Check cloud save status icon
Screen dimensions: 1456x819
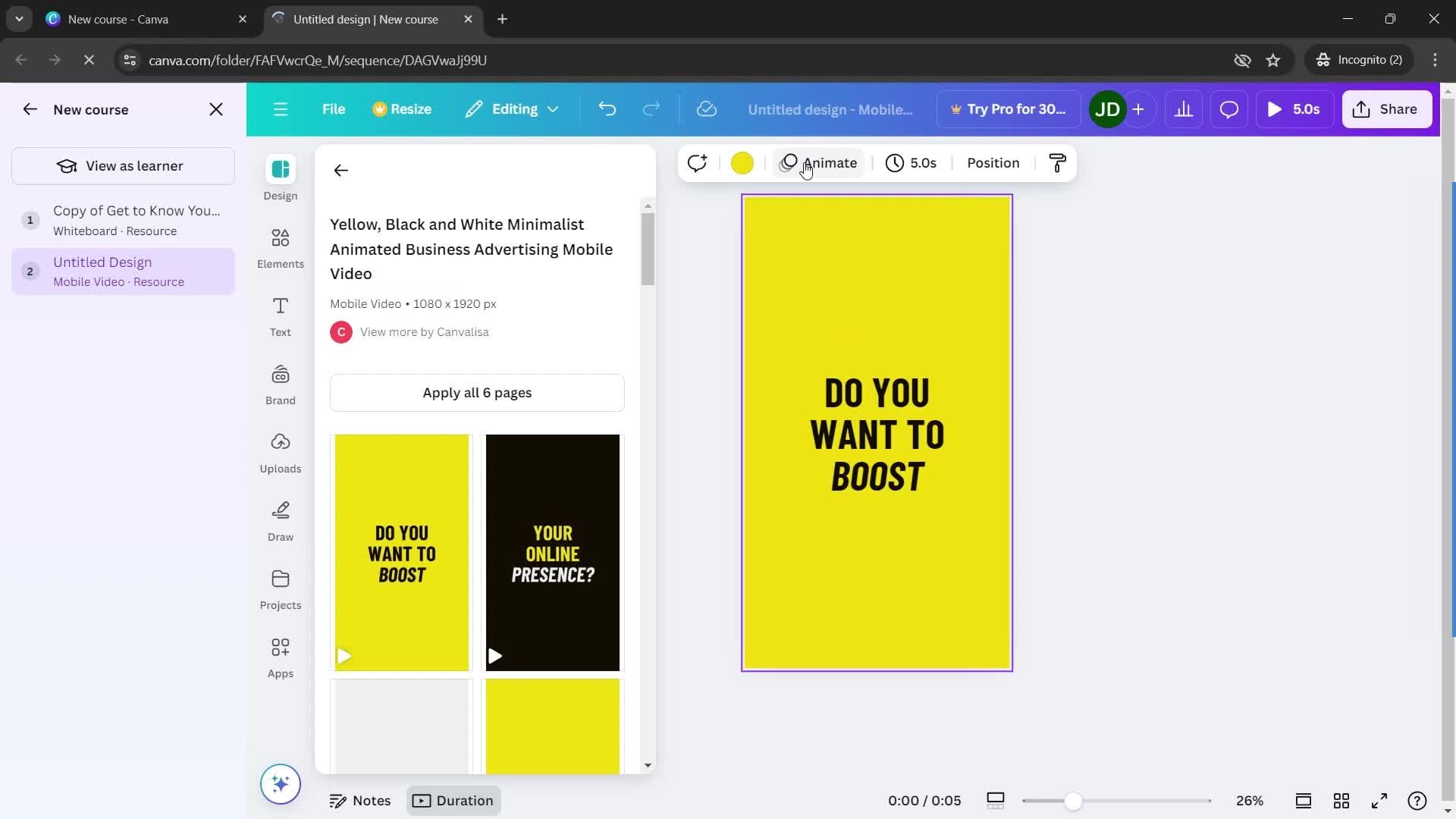point(707,109)
